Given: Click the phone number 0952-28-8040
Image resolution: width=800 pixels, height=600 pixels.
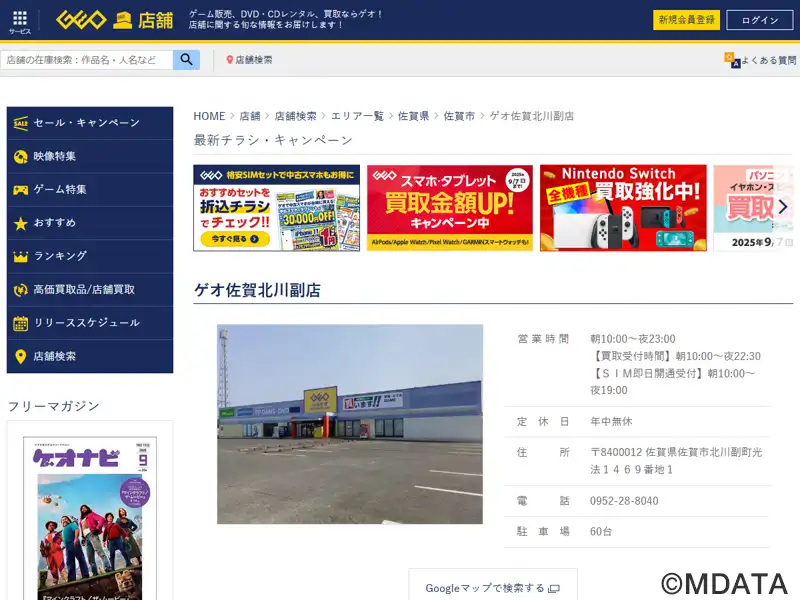Looking at the screenshot, I should [624, 501].
